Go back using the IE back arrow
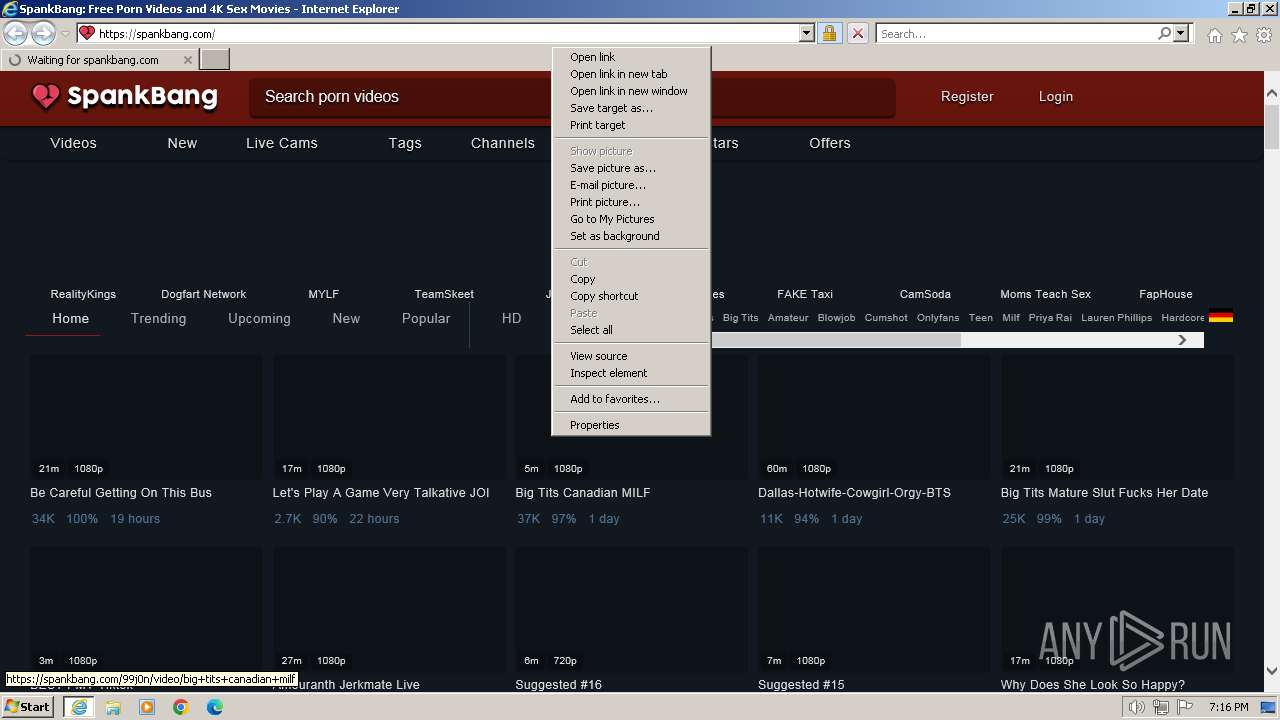Viewport: 1280px width, 720px height. [16, 34]
